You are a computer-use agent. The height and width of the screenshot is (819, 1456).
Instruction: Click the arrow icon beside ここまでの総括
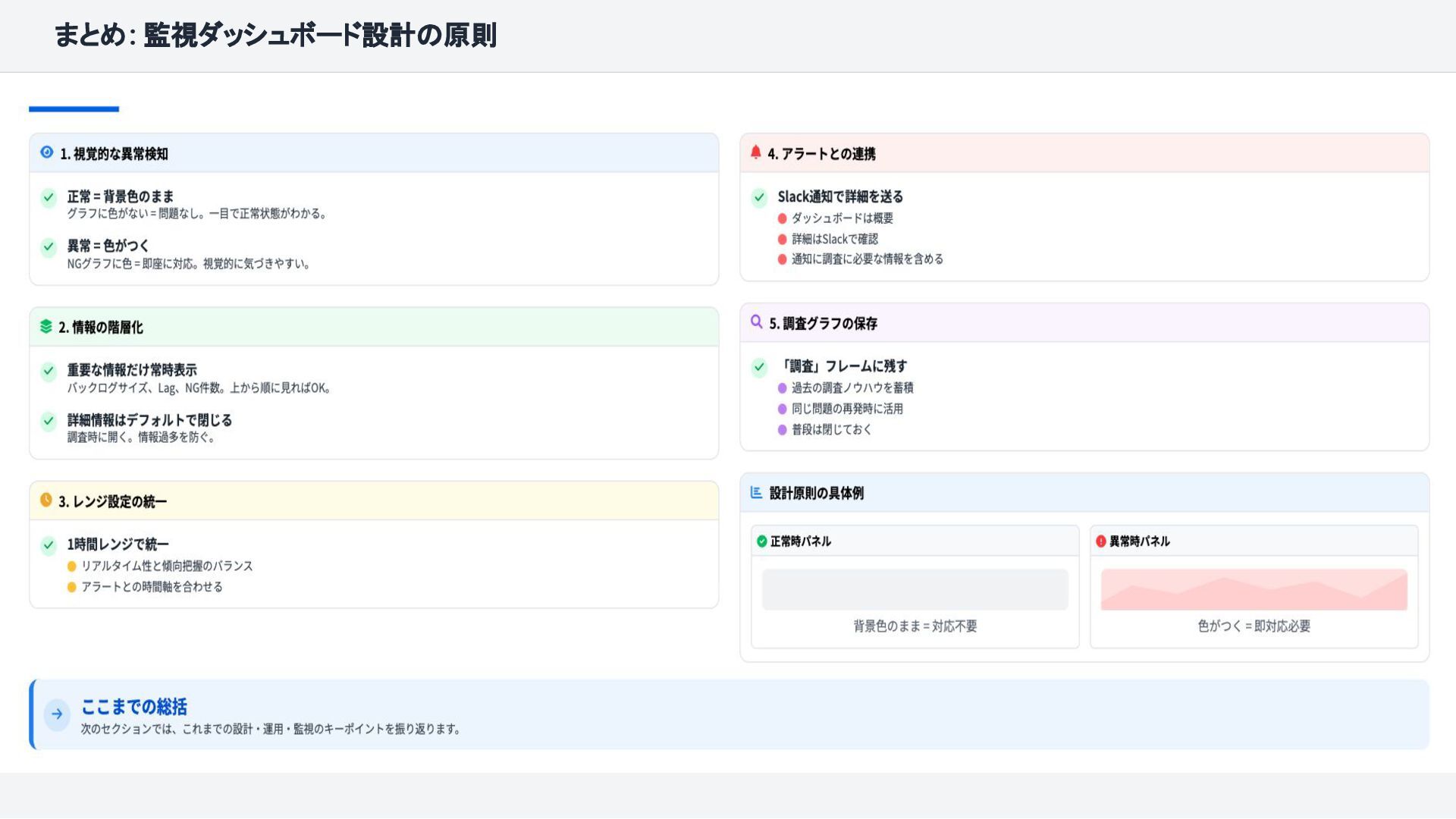57,714
